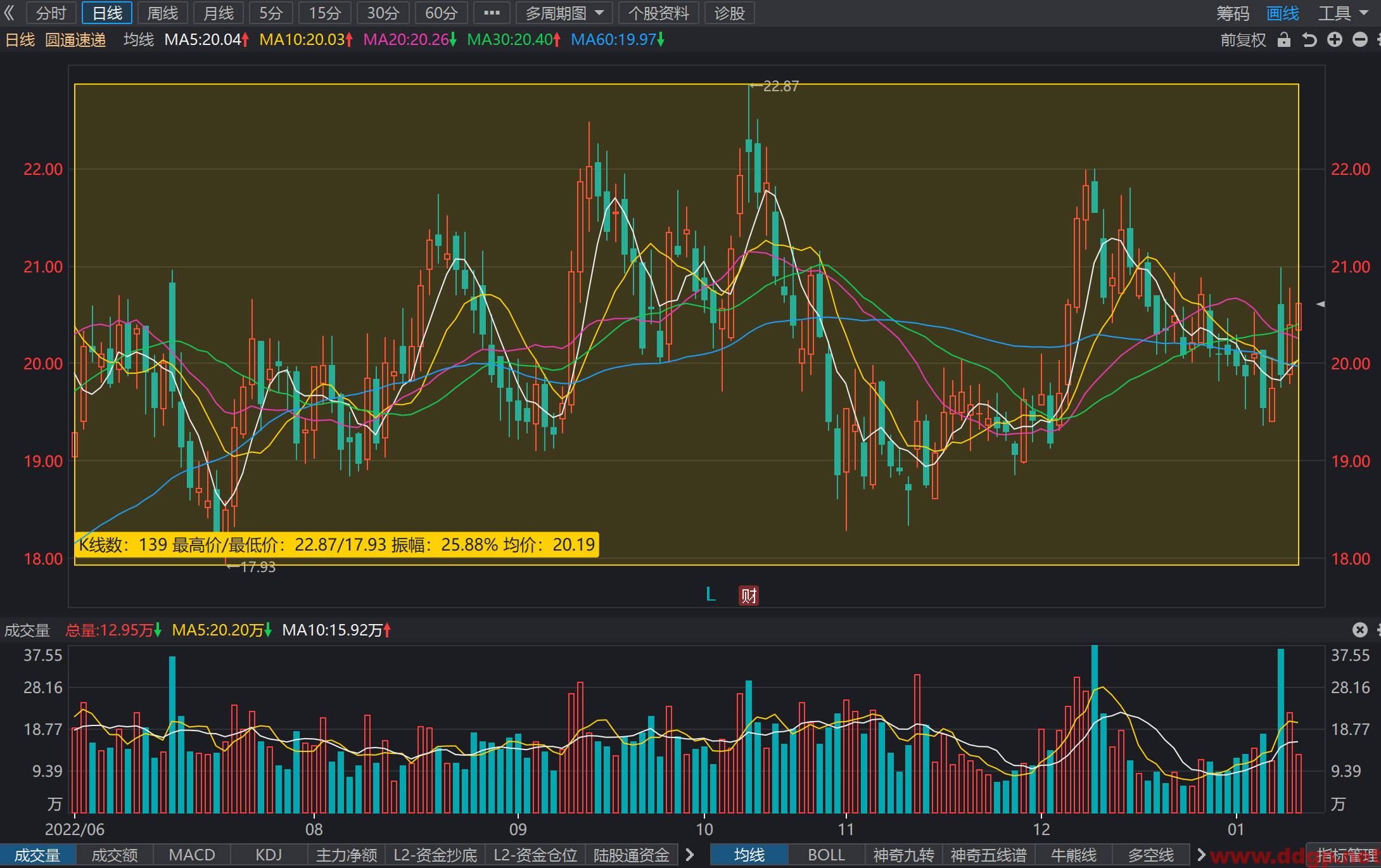Click the 总量:12.95万 volume value
The image size is (1381, 868).
pyautogui.click(x=113, y=630)
